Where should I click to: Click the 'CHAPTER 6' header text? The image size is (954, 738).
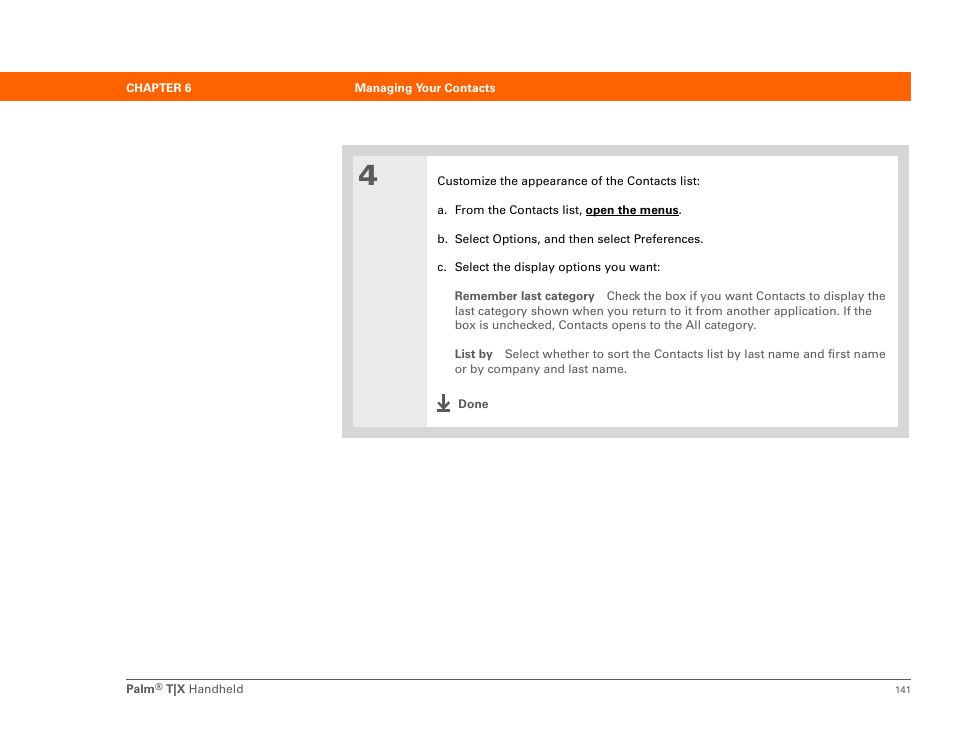click(x=159, y=88)
